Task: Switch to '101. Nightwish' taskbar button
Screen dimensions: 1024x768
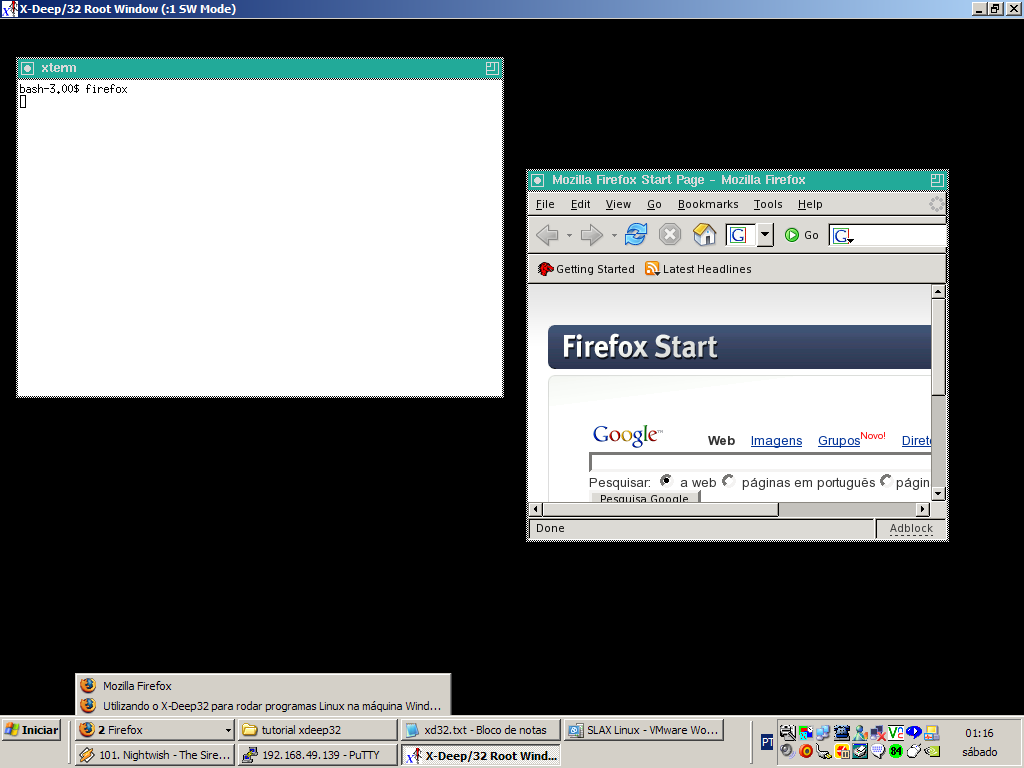Action: [x=155, y=755]
